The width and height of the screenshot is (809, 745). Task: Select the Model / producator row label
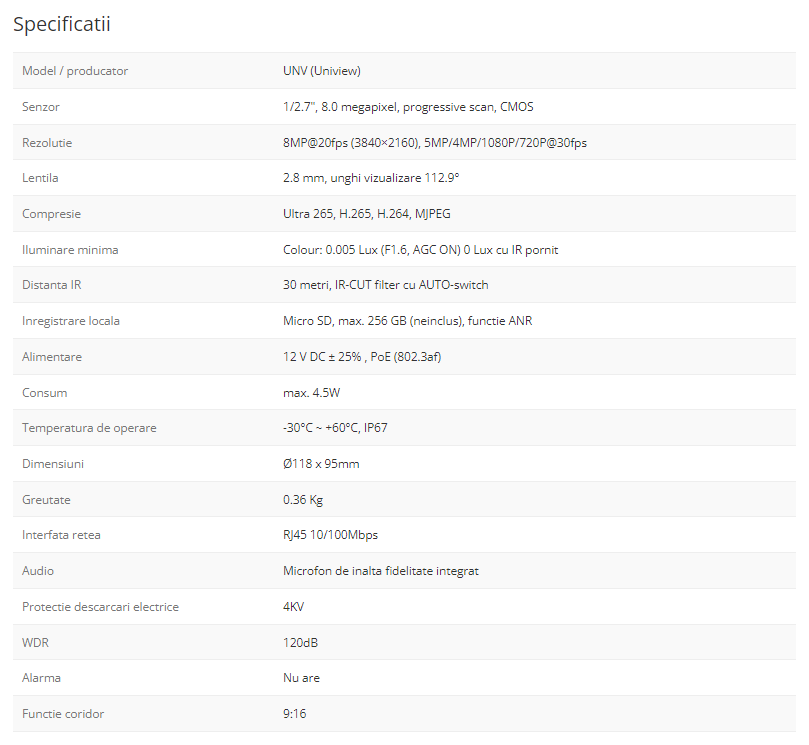75,71
